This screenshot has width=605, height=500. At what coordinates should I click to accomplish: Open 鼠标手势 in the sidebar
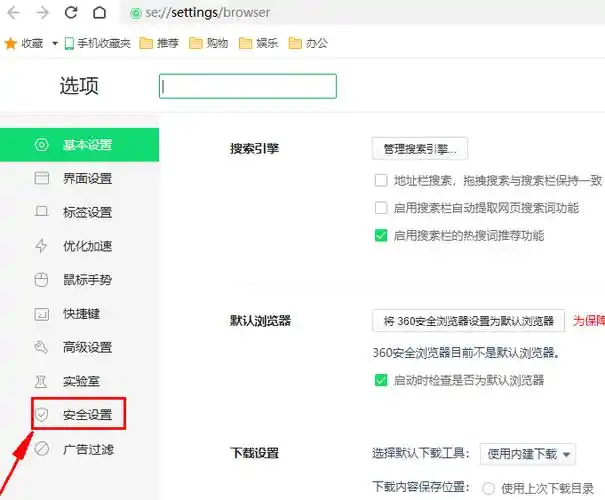pyautogui.click(x=86, y=280)
